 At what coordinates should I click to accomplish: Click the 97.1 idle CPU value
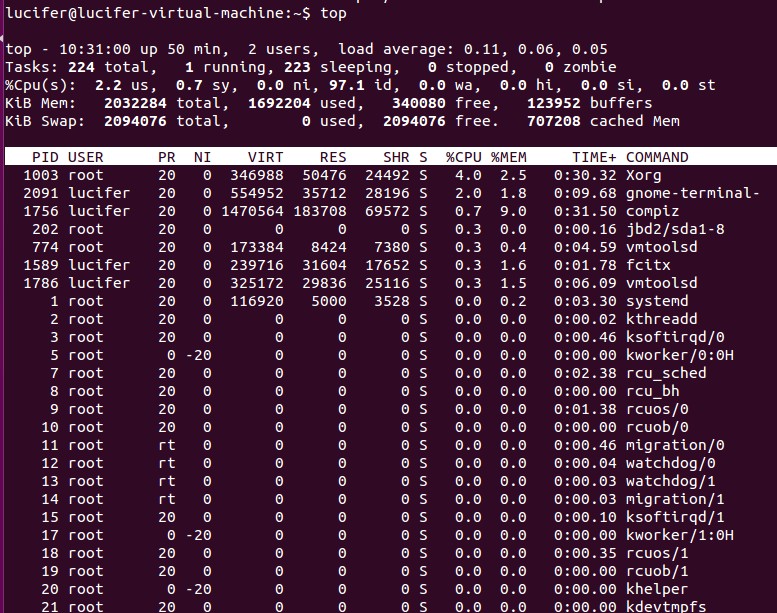coord(346,85)
